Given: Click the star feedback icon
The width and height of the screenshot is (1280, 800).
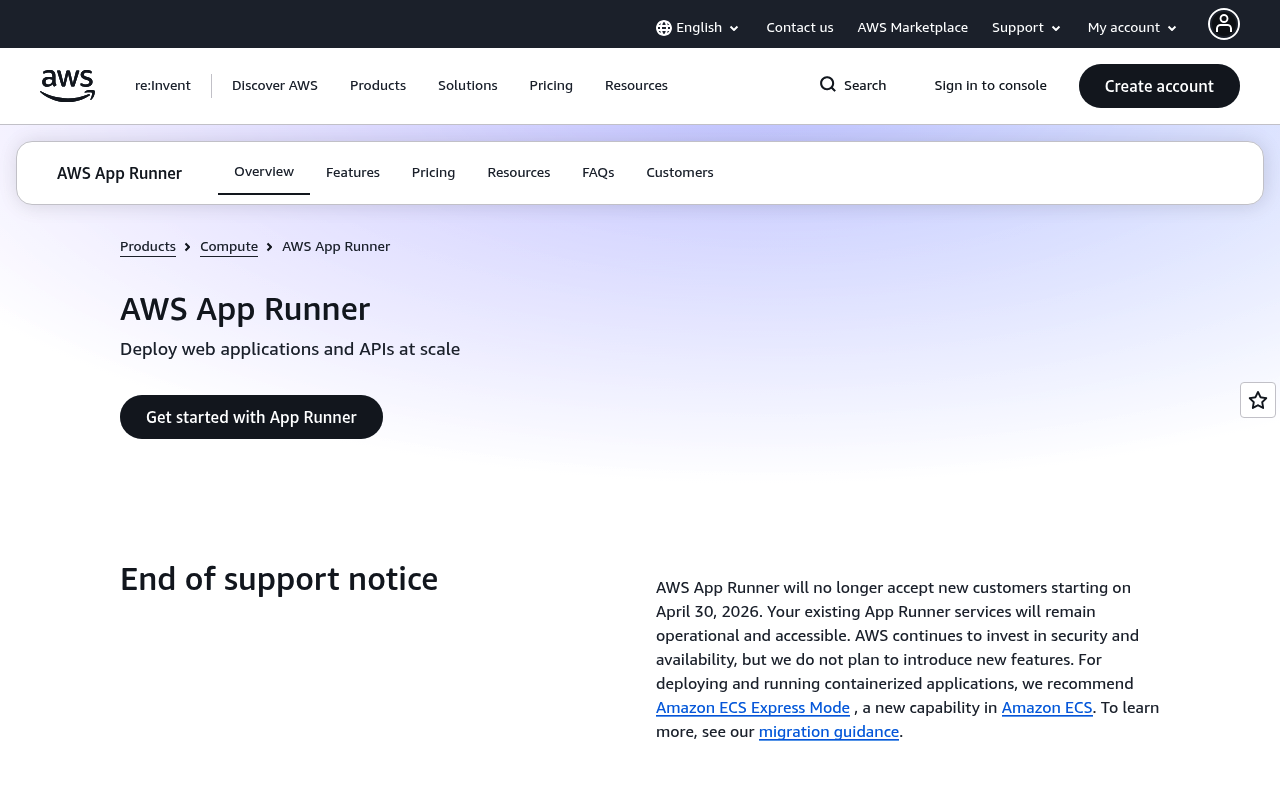Looking at the screenshot, I should coord(1258,400).
